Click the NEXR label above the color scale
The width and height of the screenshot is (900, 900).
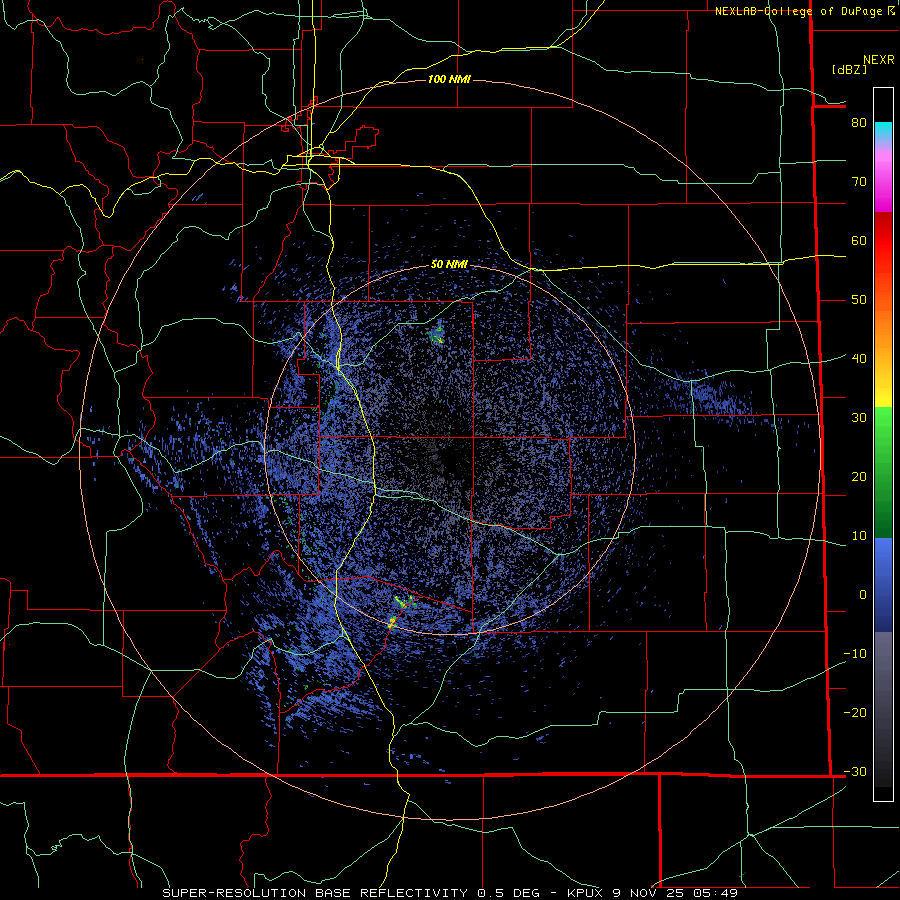tap(878, 60)
